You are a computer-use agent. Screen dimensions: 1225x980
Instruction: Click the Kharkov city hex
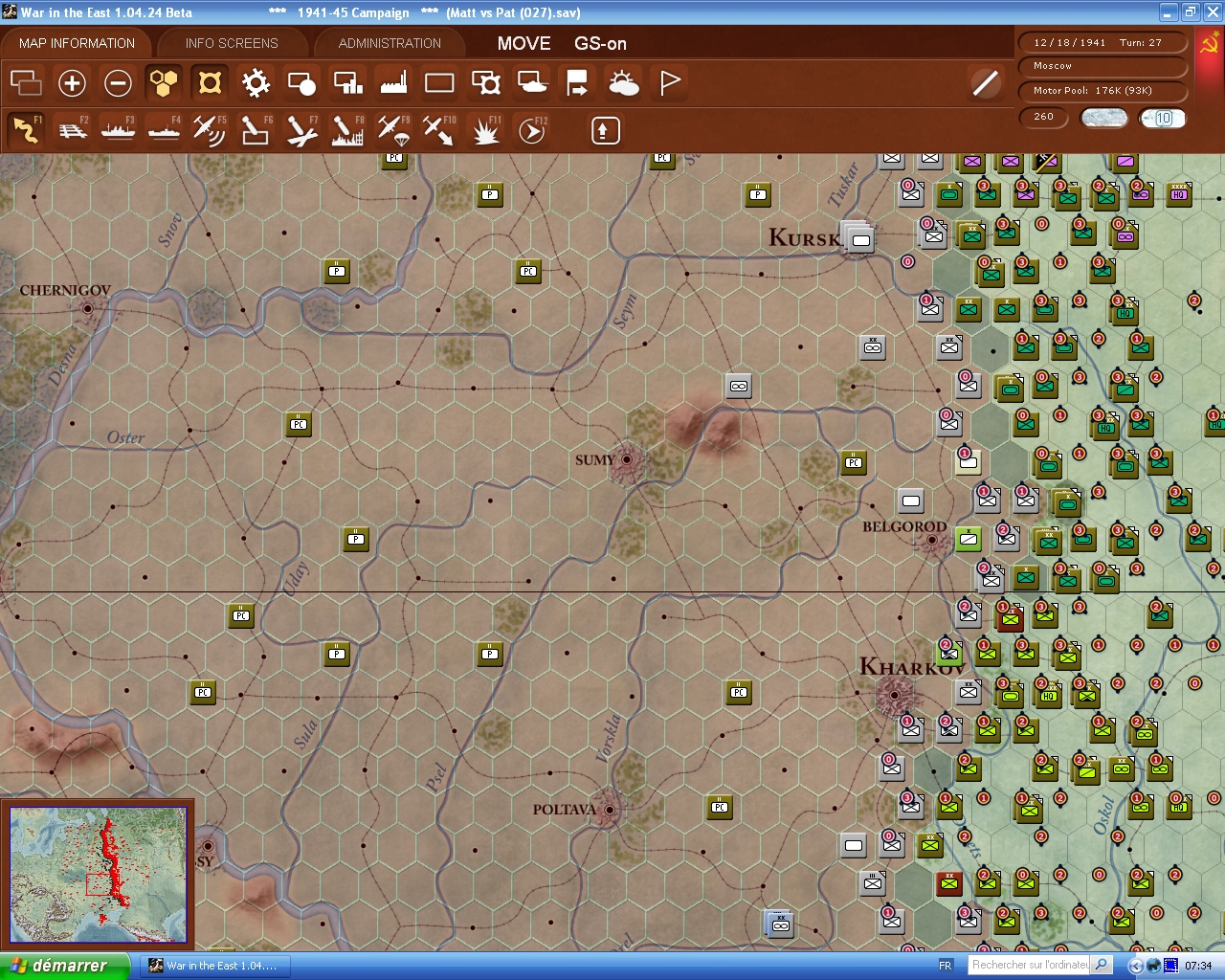click(x=896, y=695)
